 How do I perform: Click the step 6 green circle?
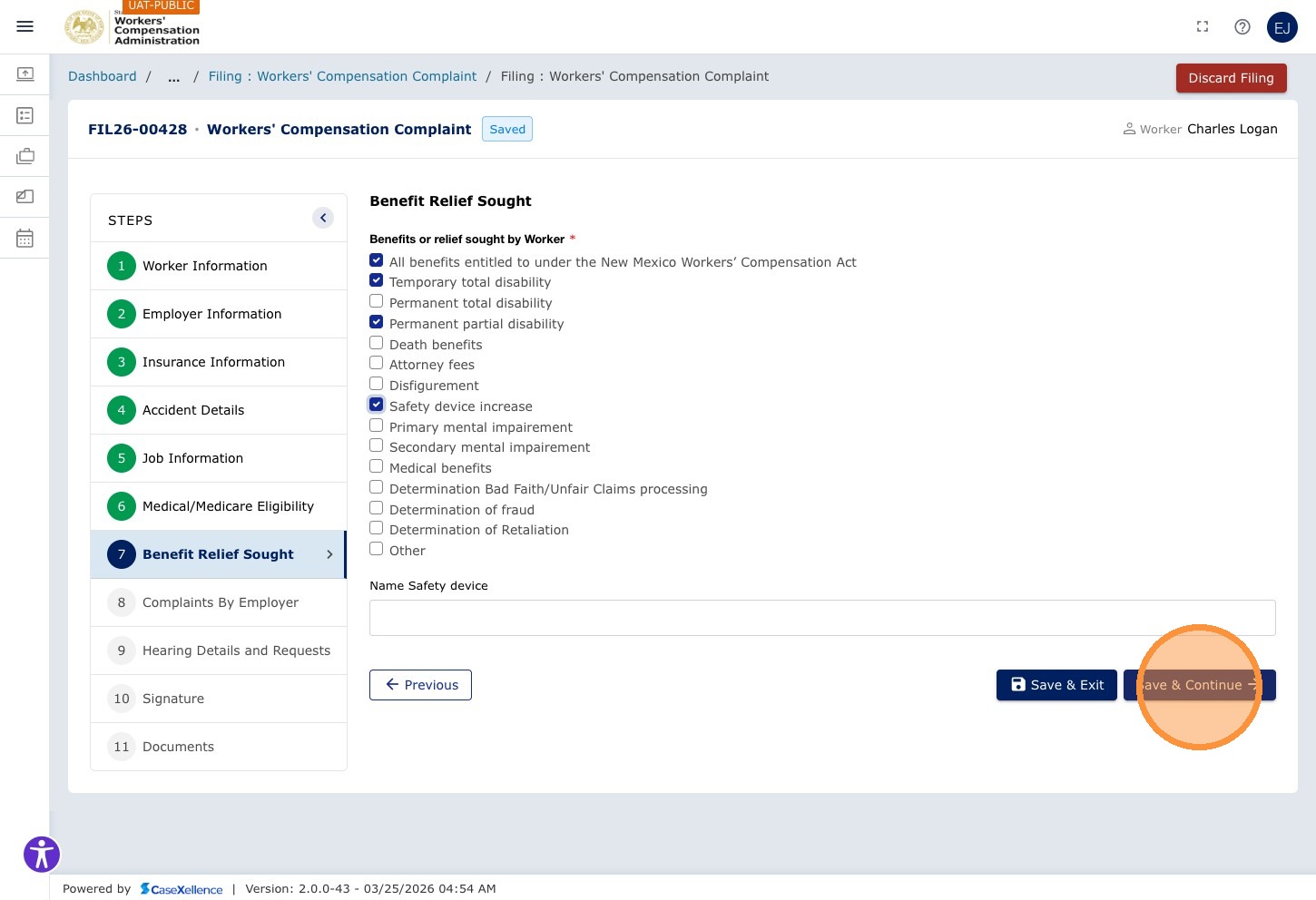tap(122, 506)
